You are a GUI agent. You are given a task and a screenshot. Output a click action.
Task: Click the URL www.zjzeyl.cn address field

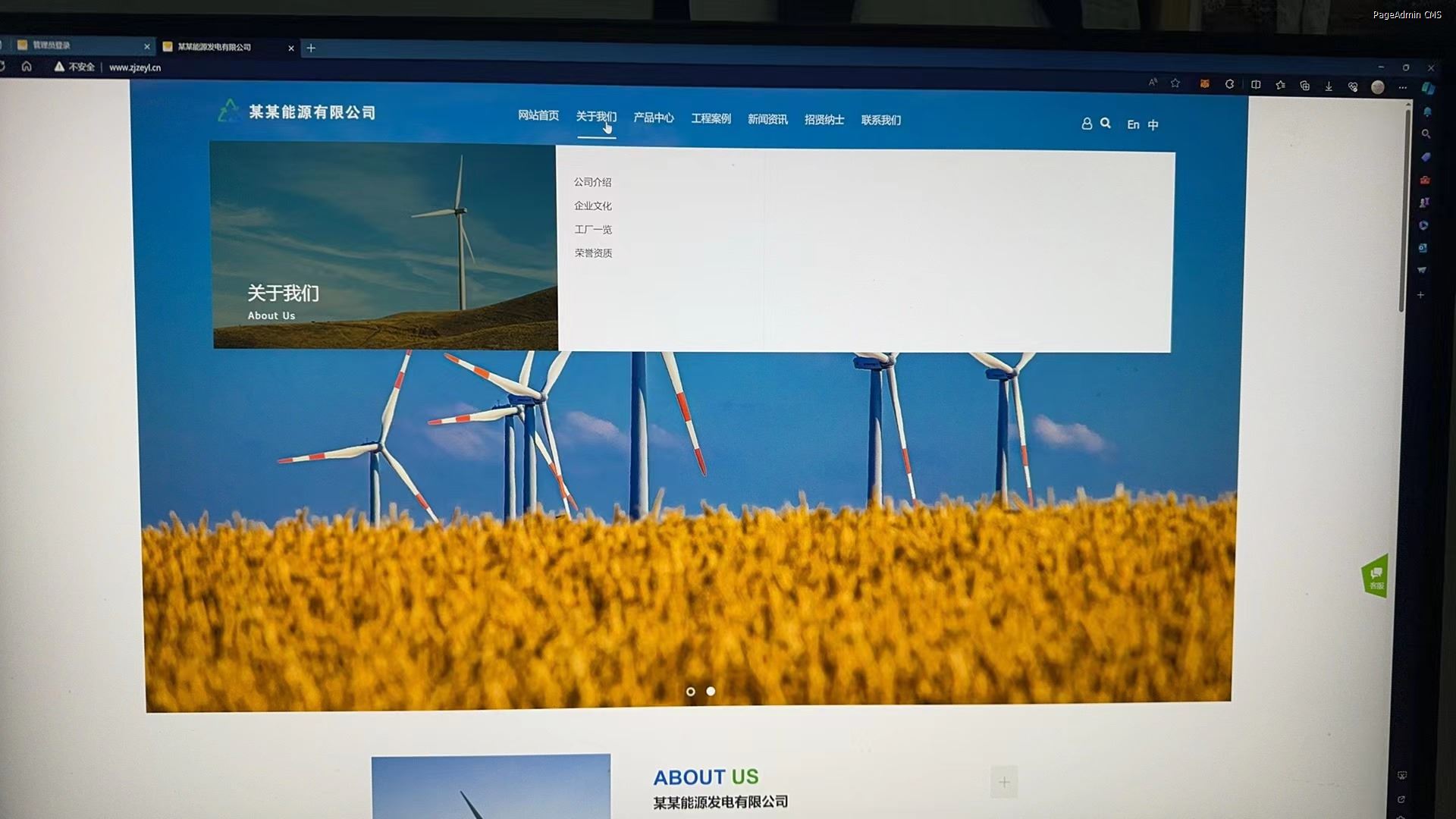coord(135,67)
